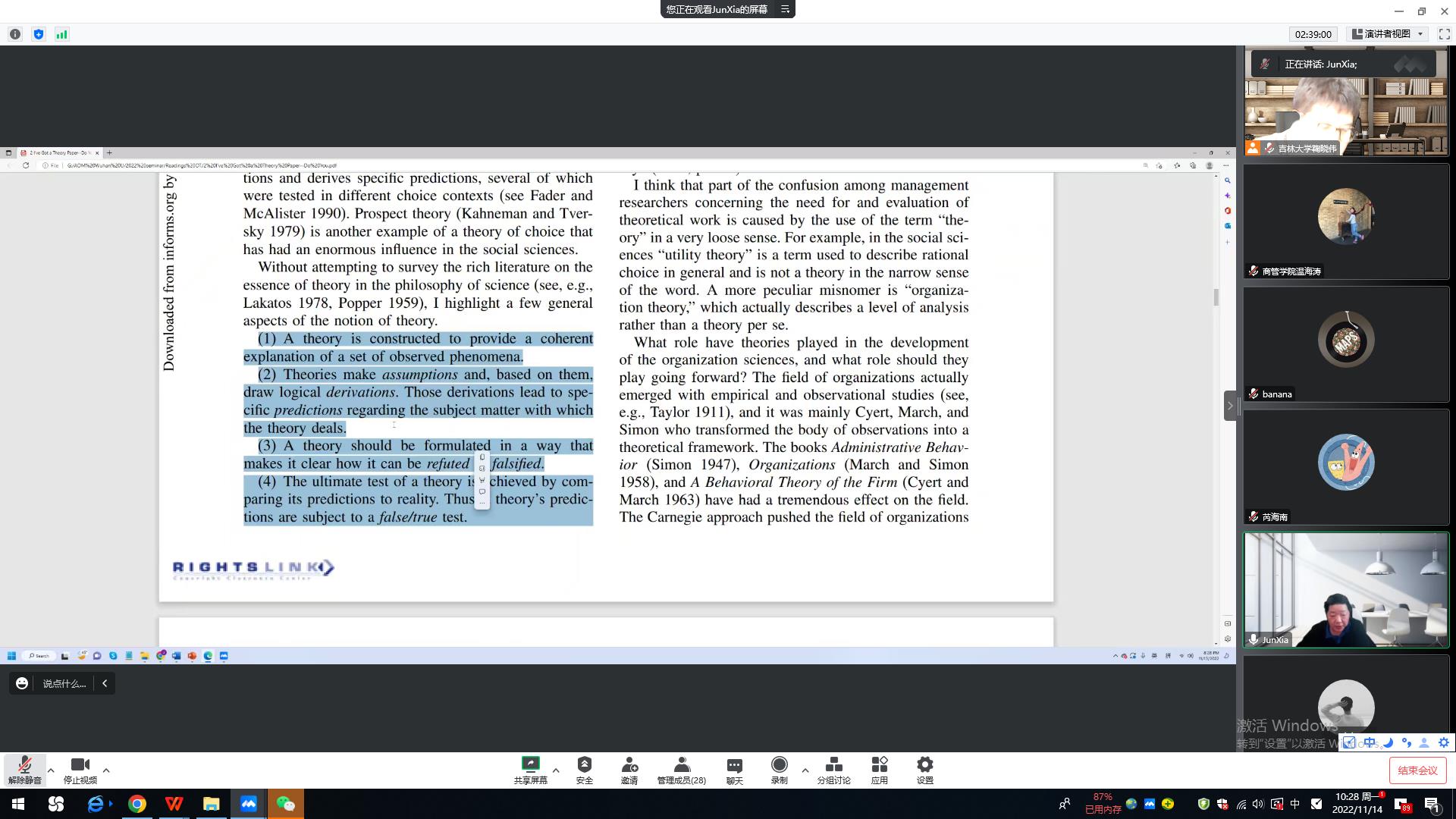The width and height of the screenshot is (1456, 819).
Task: Open 应用 apps icon
Action: point(879,769)
